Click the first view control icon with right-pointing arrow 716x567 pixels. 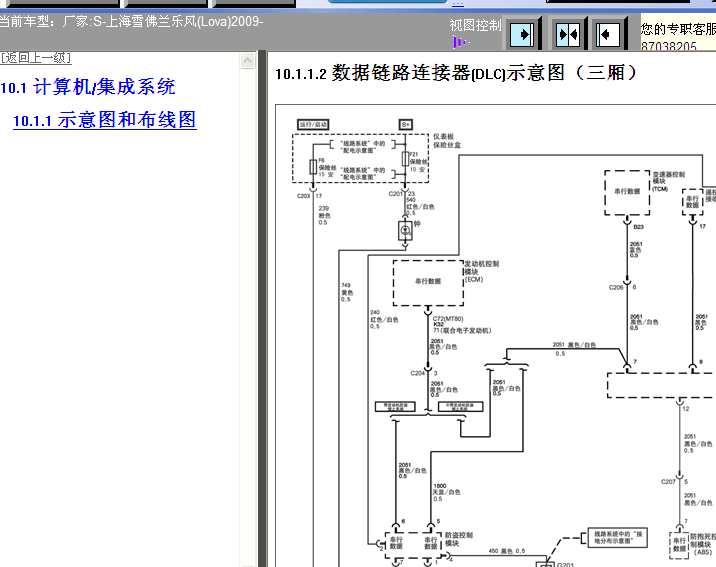(522, 34)
